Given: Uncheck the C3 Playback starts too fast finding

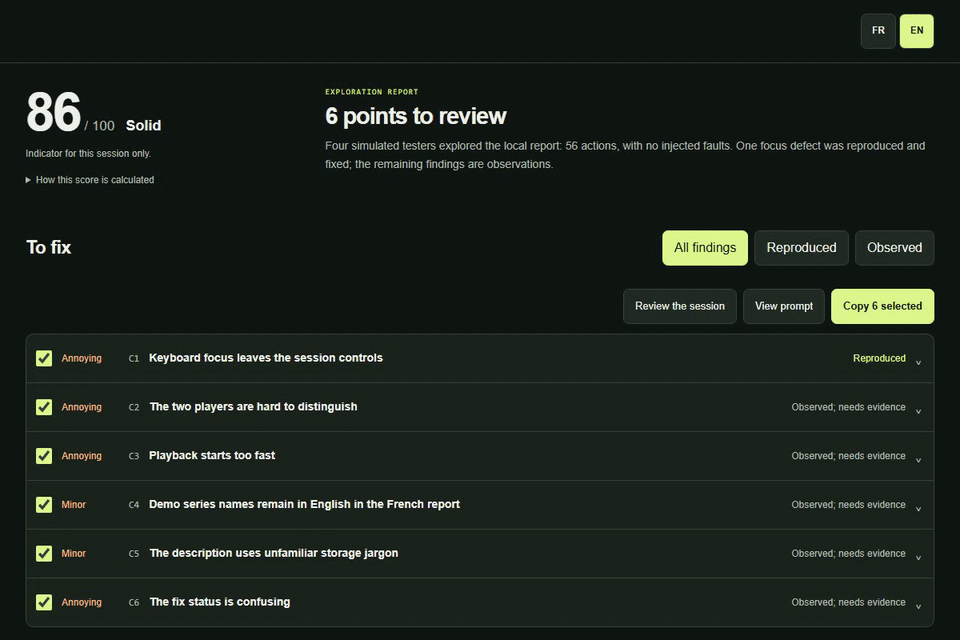Looking at the screenshot, I should pos(44,456).
